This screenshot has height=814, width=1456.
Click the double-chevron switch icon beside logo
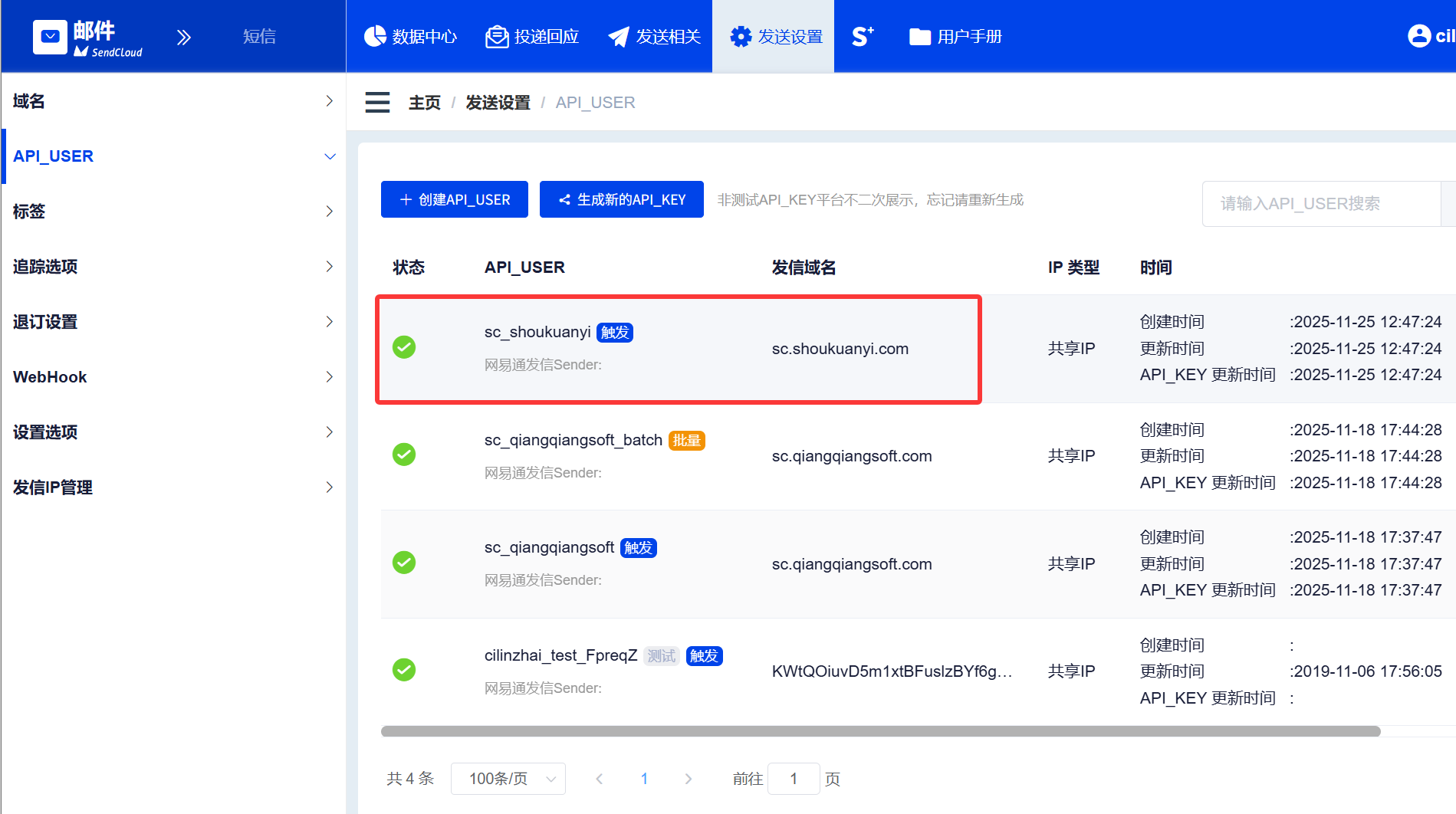(x=183, y=38)
